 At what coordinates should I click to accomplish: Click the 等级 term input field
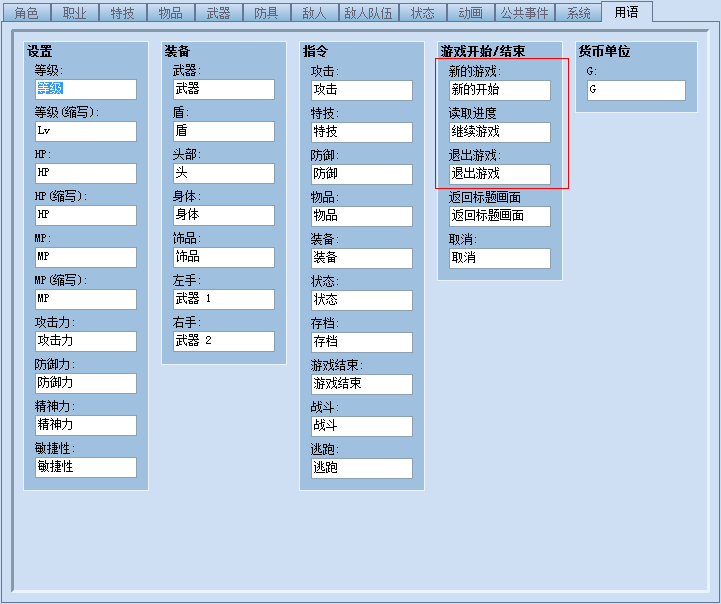(x=86, y=89)
